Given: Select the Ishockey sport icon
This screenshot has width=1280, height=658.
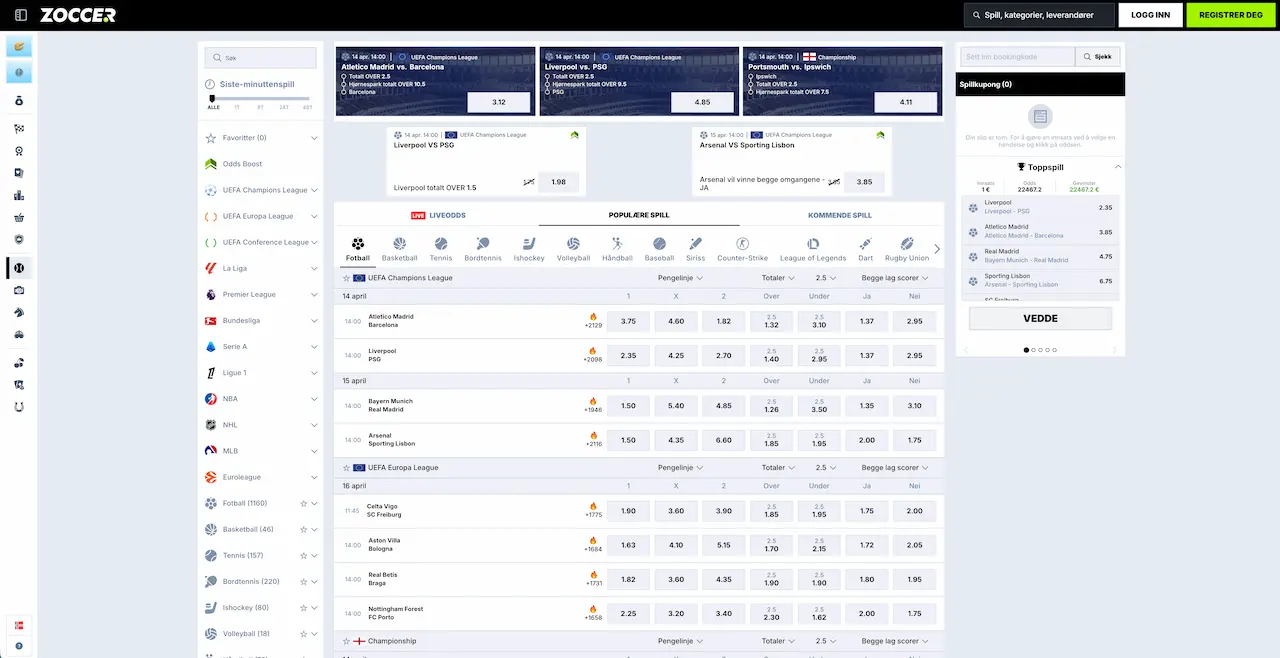Looking at the screenshot, I should (530, 243).
